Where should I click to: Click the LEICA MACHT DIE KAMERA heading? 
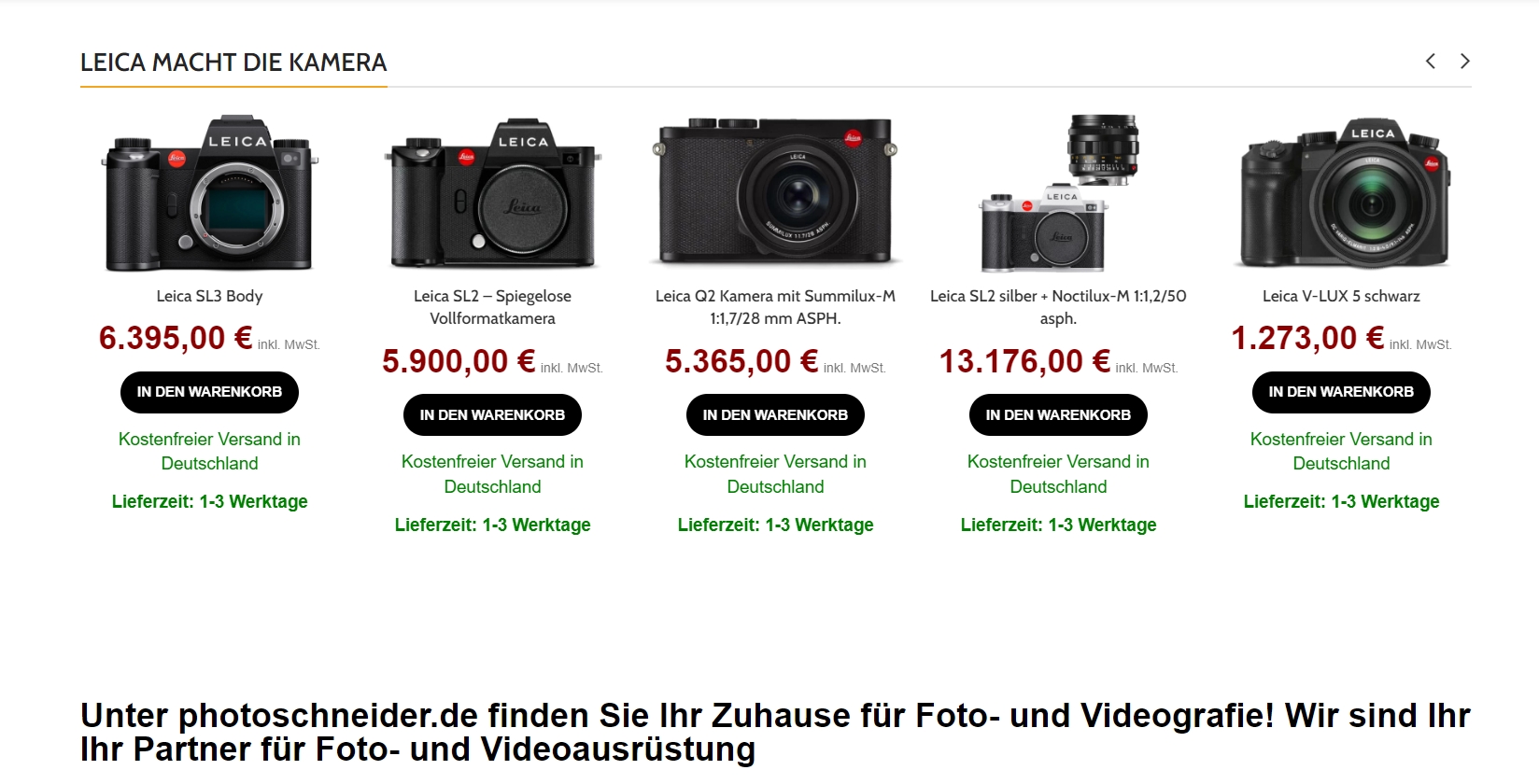[x=233, y=63]
